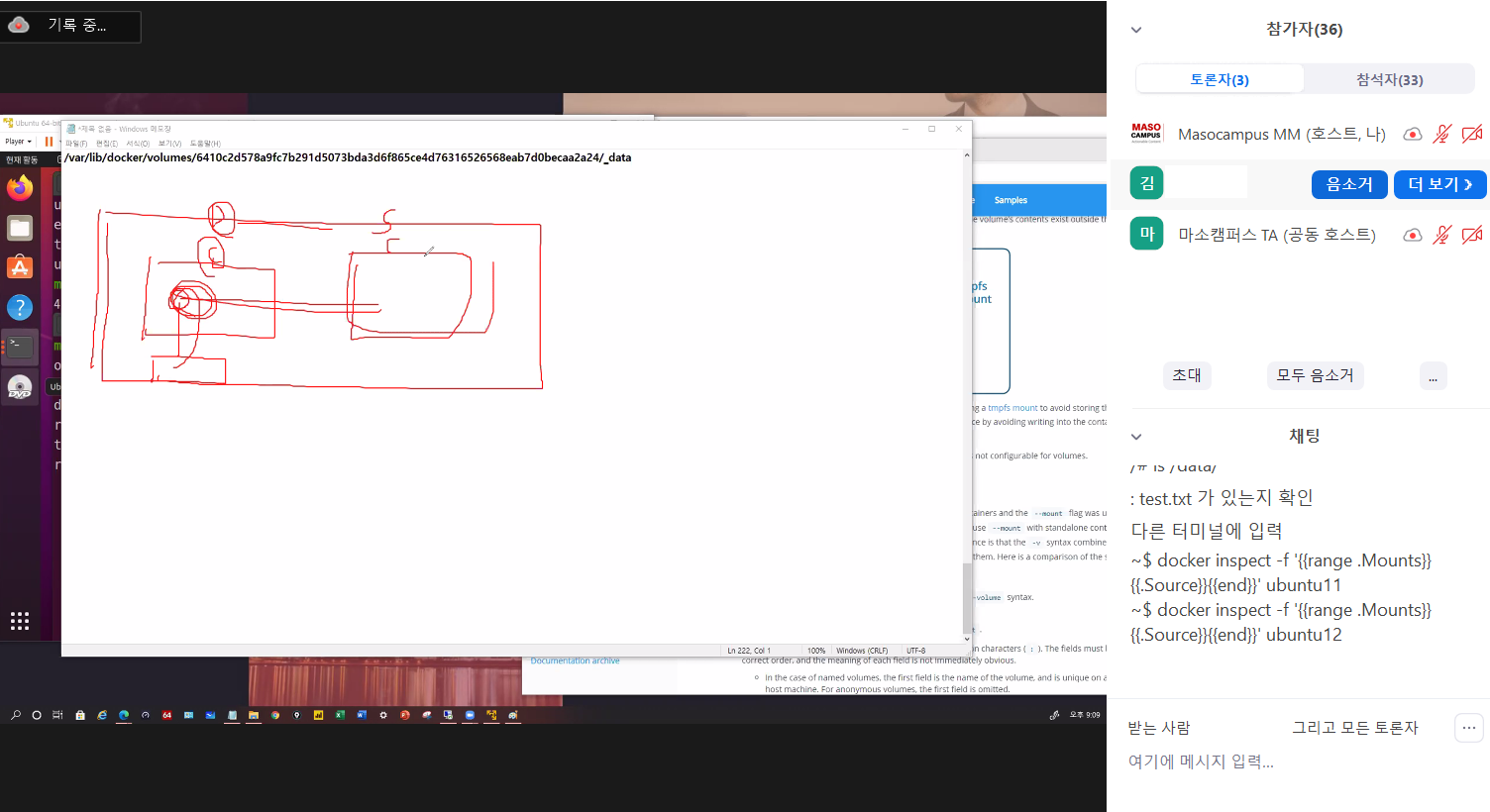Open the Files app in Ubuntu dock
This screenshot has width=1490, height=812.
click(x=20, y=228)
